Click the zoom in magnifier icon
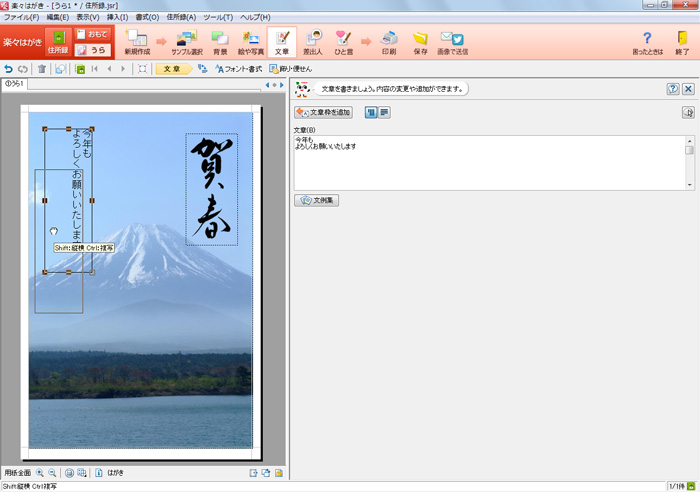This screenshot has height=492, width=700. 40,473
